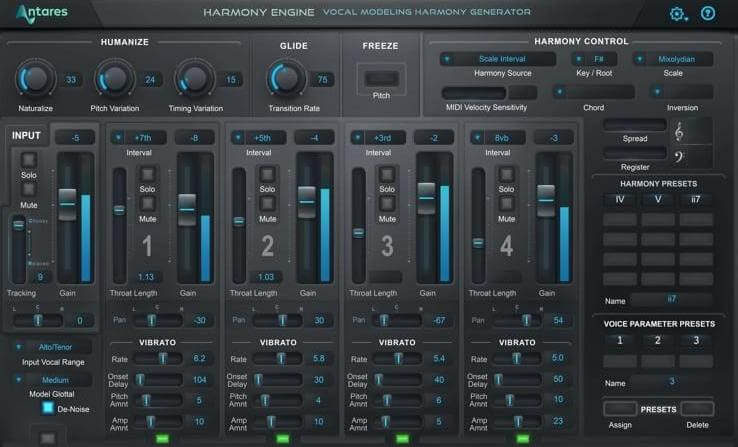738x447 pixels.
Task: Open the Scale Mixolydian dropdown
Action: (673, 59)
